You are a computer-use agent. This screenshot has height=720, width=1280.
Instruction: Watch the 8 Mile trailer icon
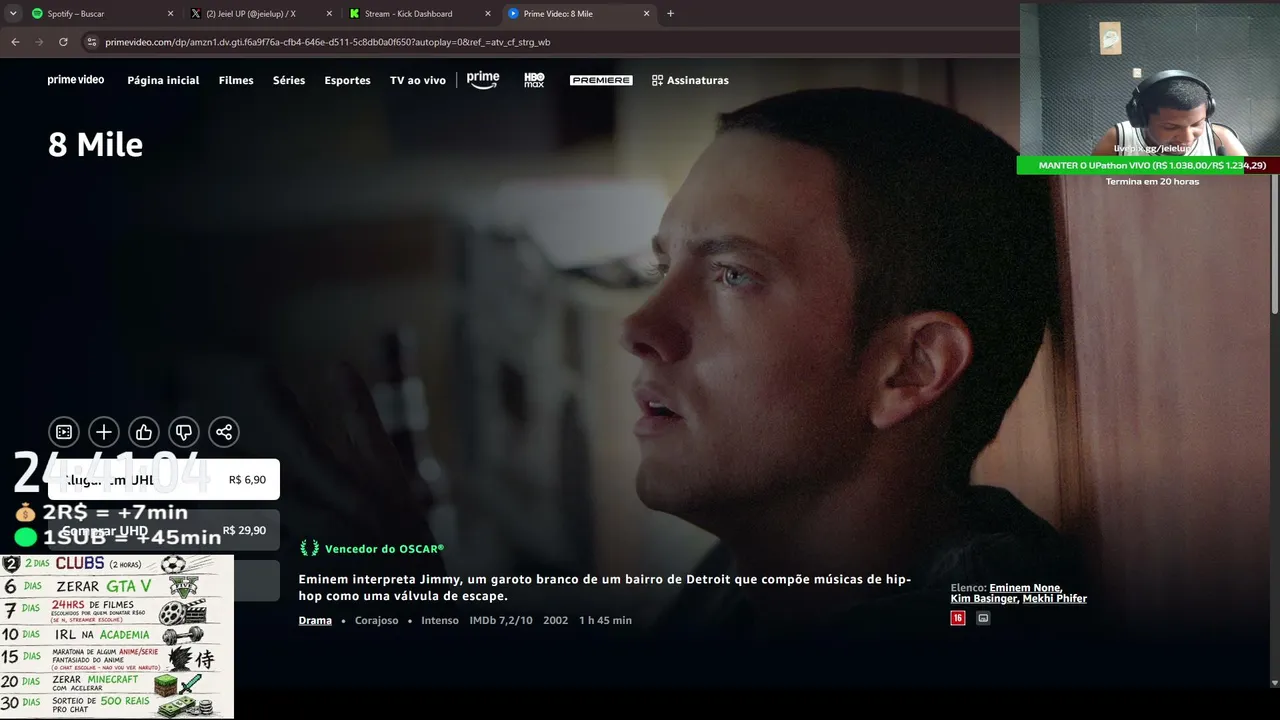click(x=64, y=432)
